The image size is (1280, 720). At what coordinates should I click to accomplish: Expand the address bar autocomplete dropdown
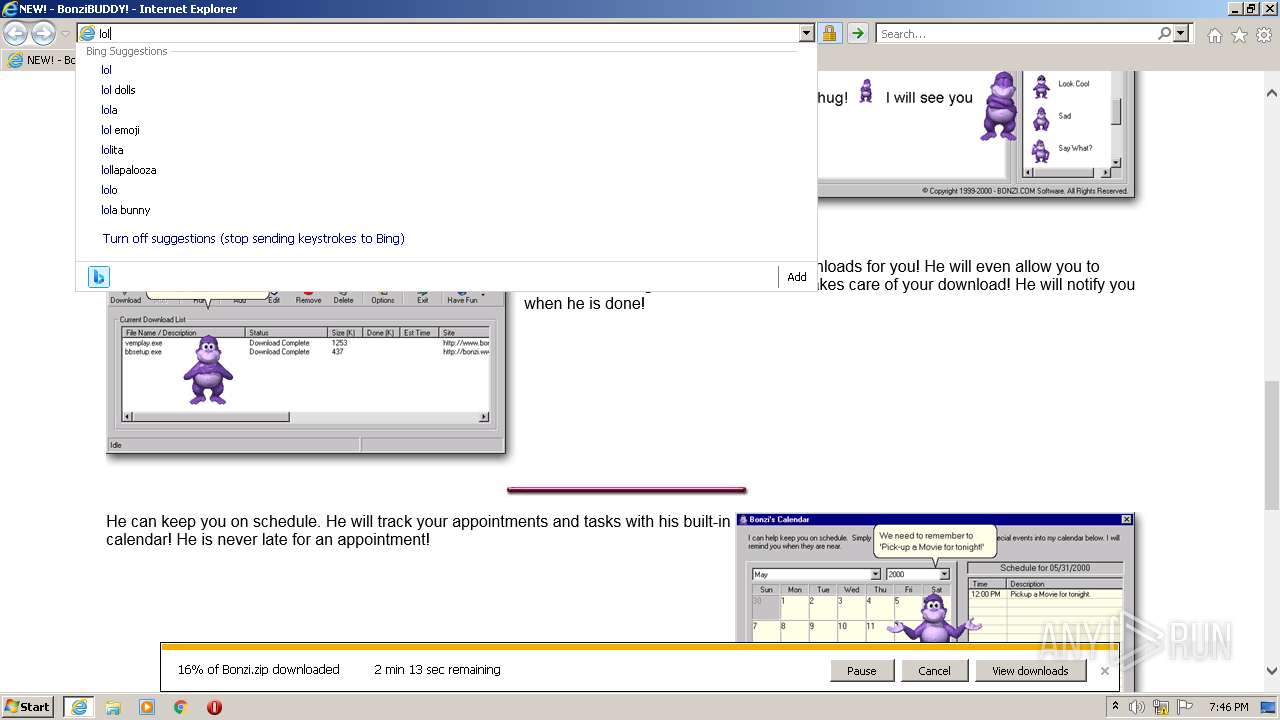click(807, 33)
